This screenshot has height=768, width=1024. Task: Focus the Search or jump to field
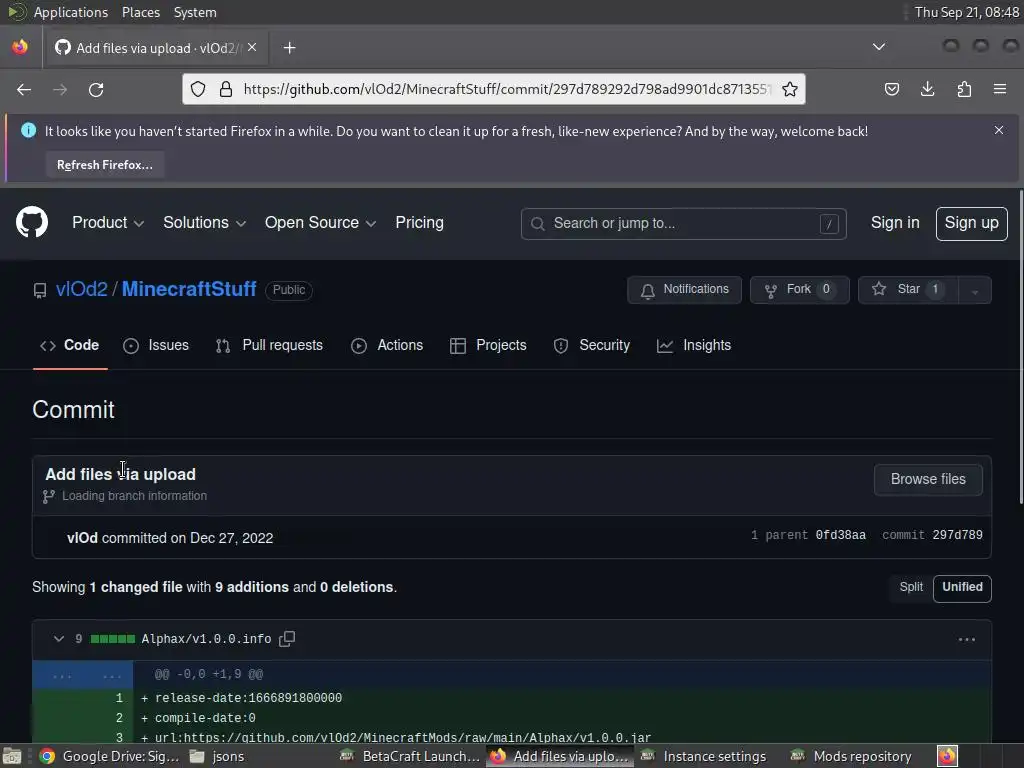(x=684, y=223)
